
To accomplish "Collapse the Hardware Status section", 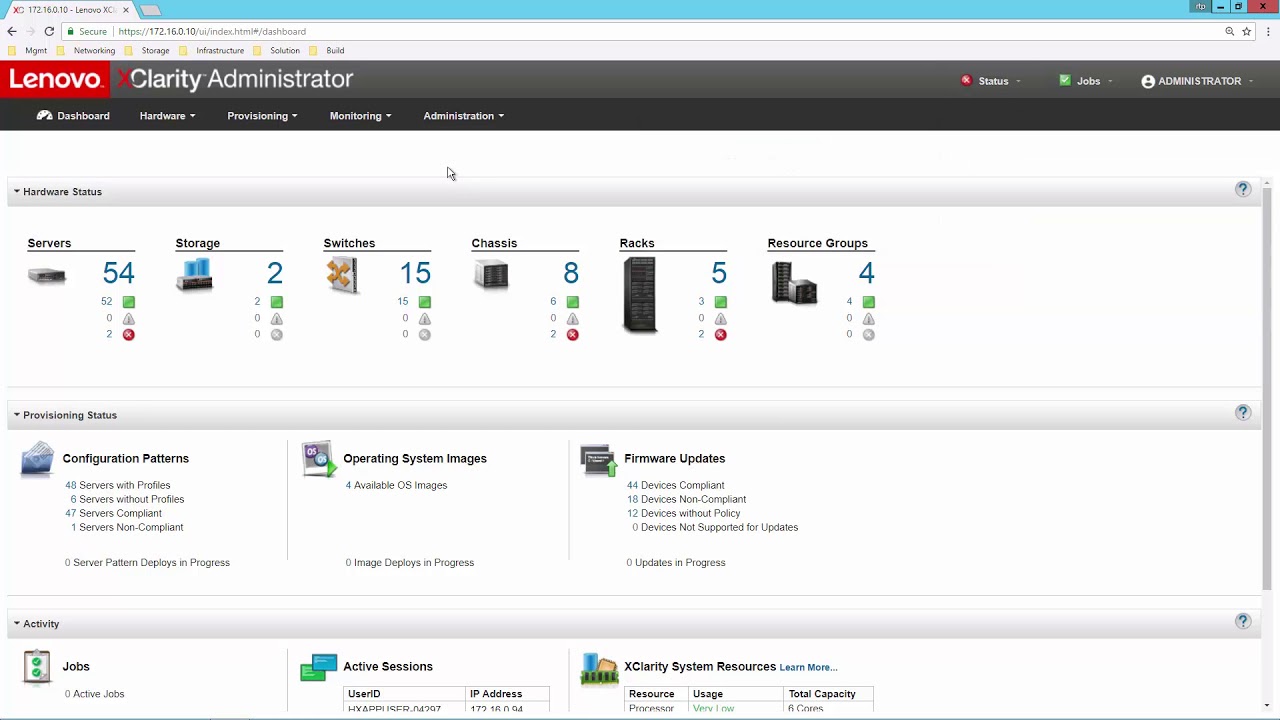I will pyautogui.click(x=17, y=192).
